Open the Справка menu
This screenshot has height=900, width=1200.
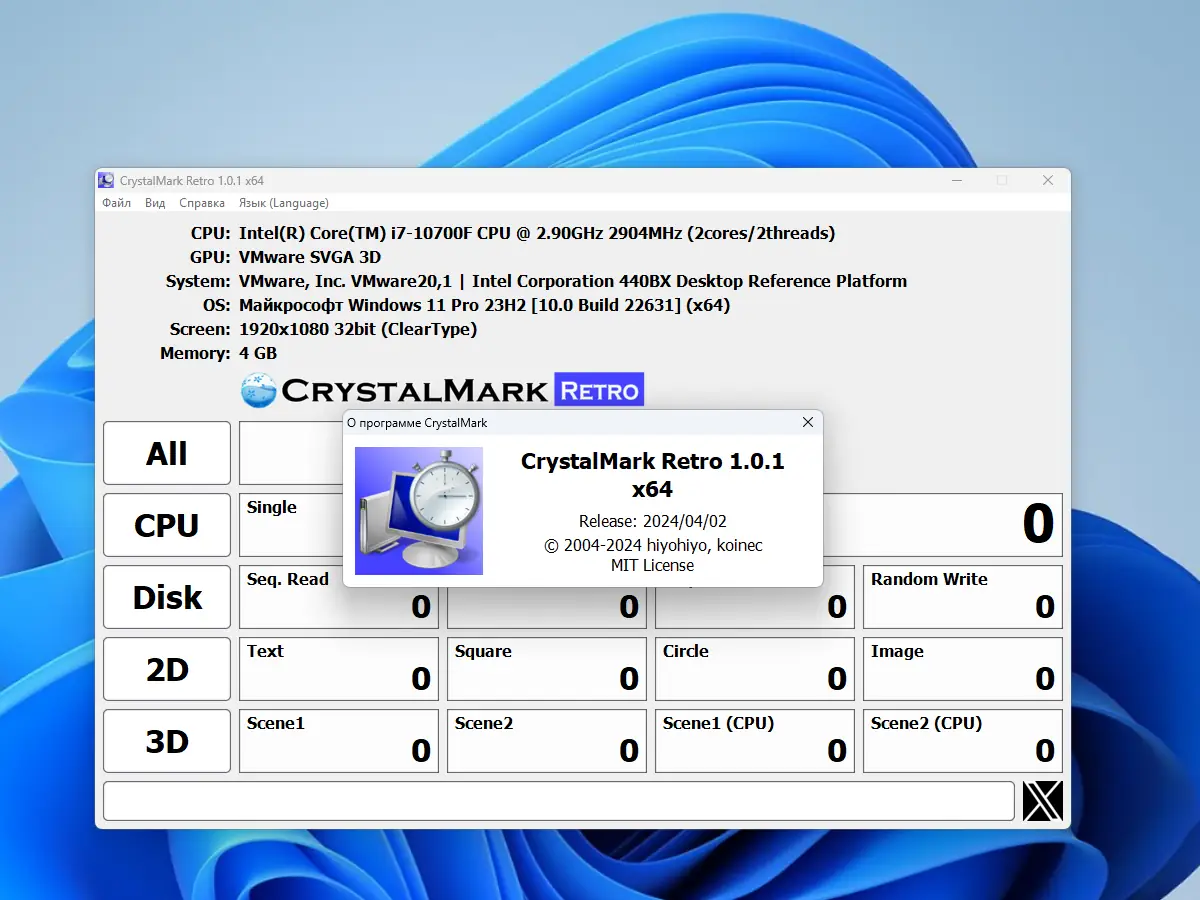coord(202,203)
